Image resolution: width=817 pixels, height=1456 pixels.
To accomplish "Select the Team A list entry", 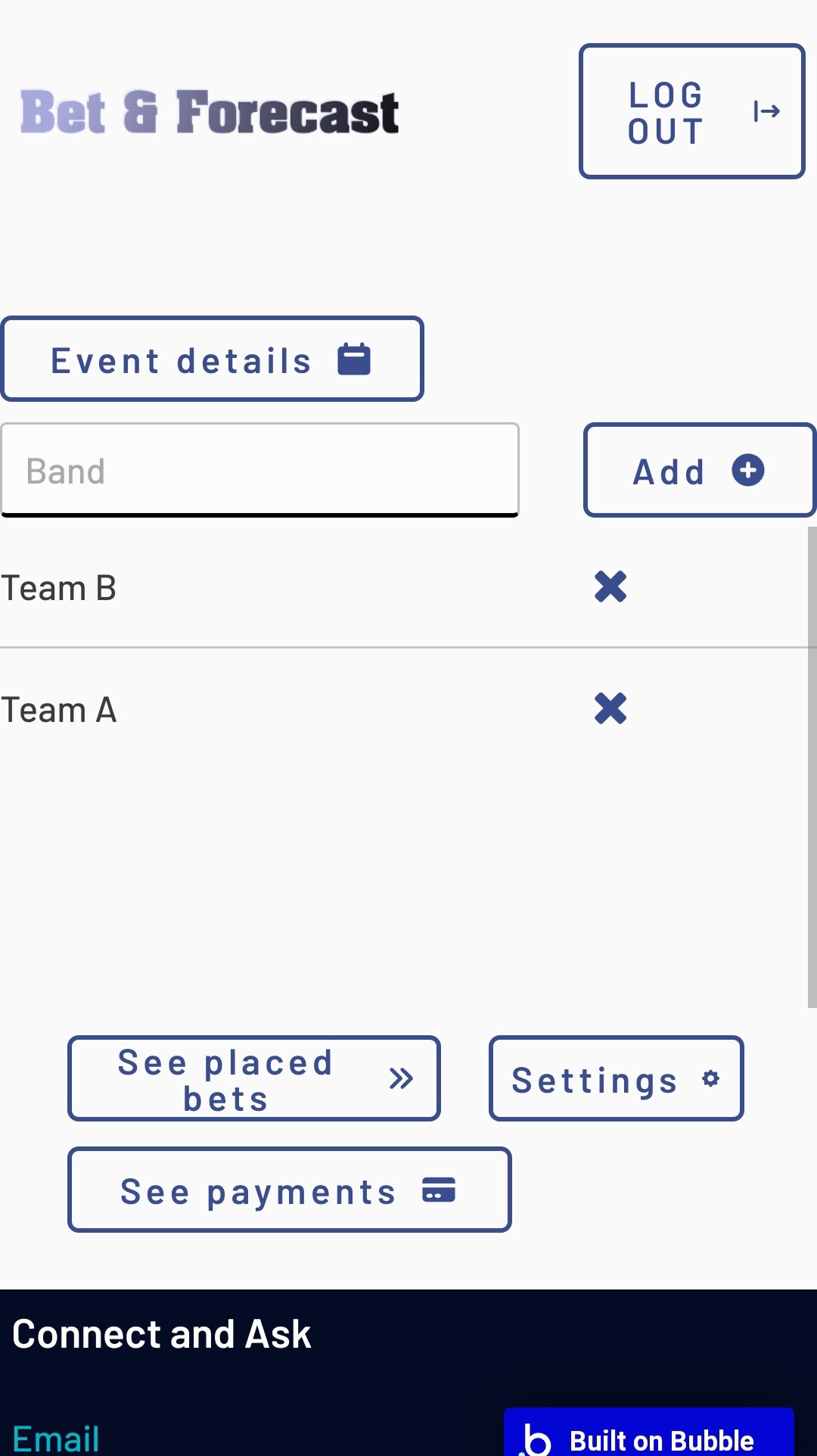I will [x=59, y=711].
